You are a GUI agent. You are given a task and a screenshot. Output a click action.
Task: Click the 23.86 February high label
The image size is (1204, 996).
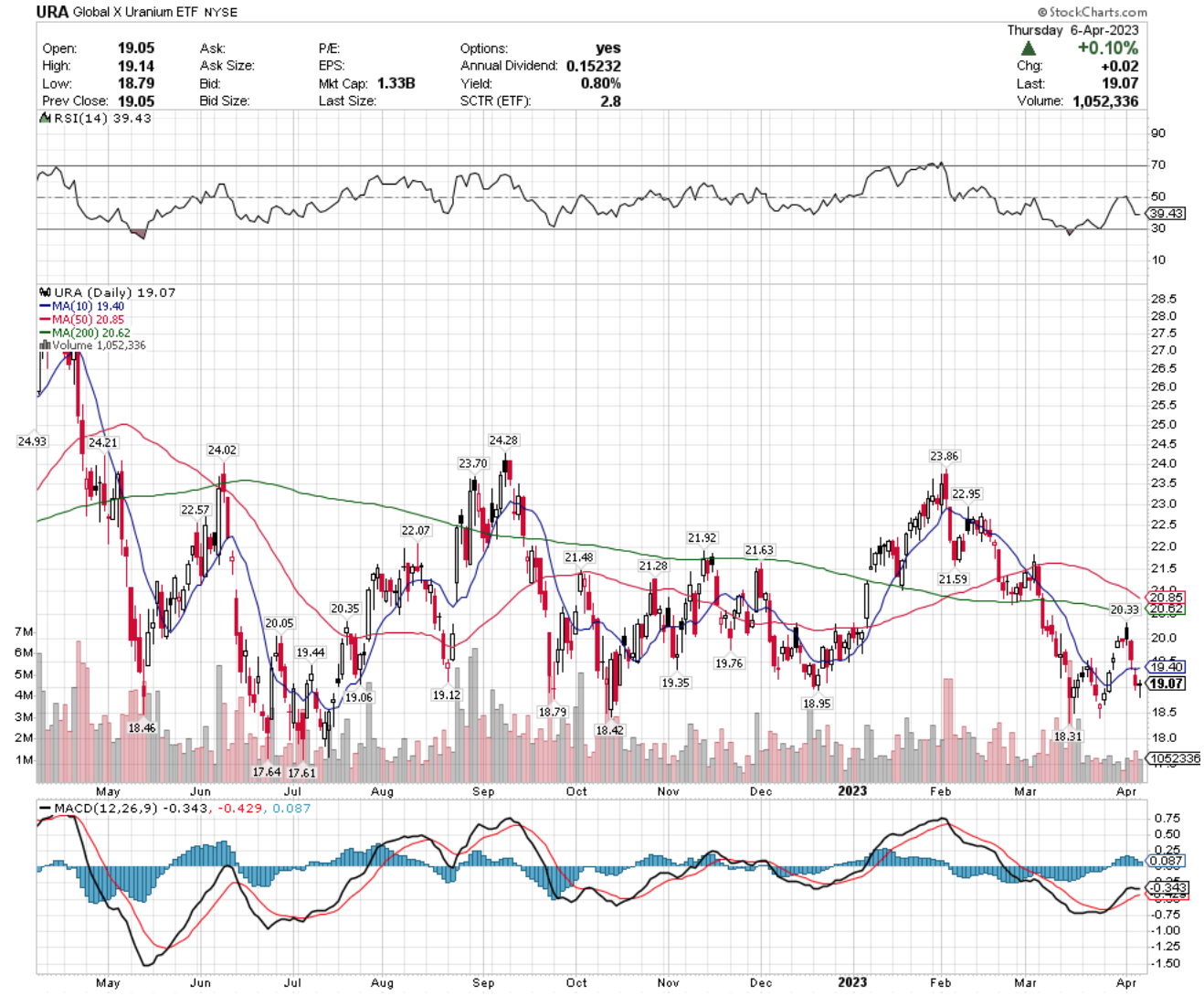[x=945, y=456]
